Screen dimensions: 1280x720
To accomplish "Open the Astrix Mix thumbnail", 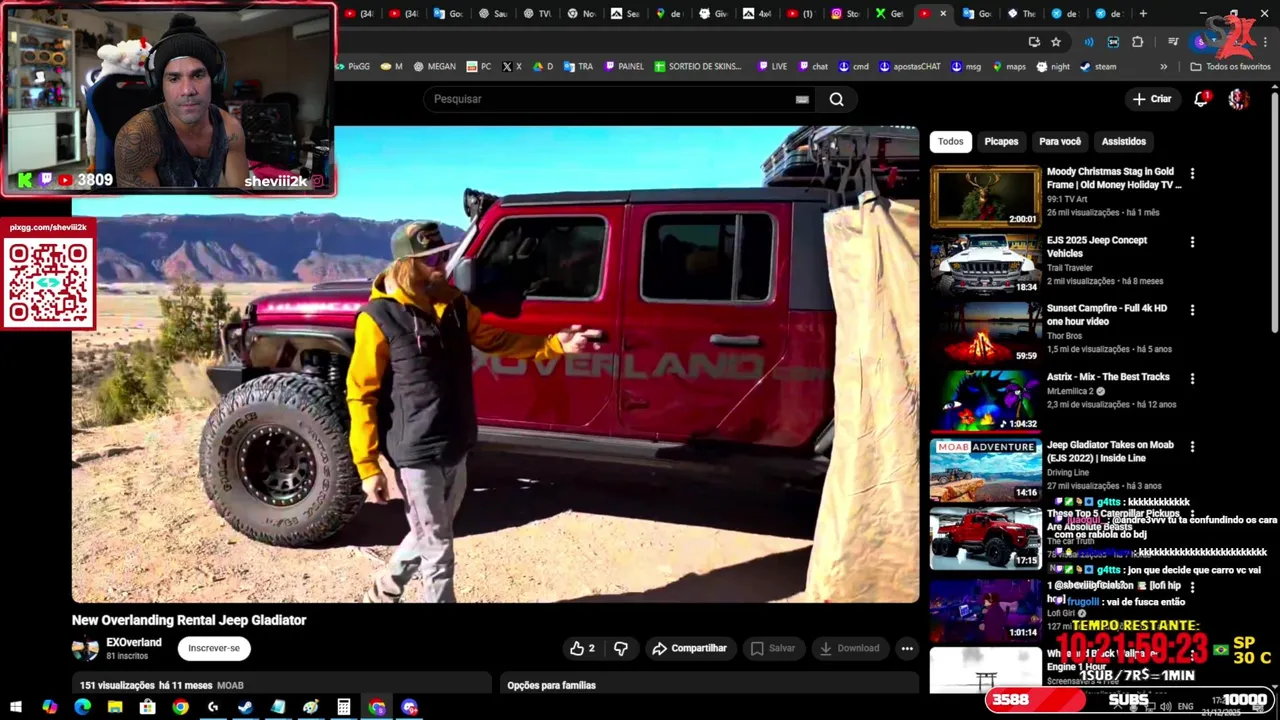I will tap(986, 401).
